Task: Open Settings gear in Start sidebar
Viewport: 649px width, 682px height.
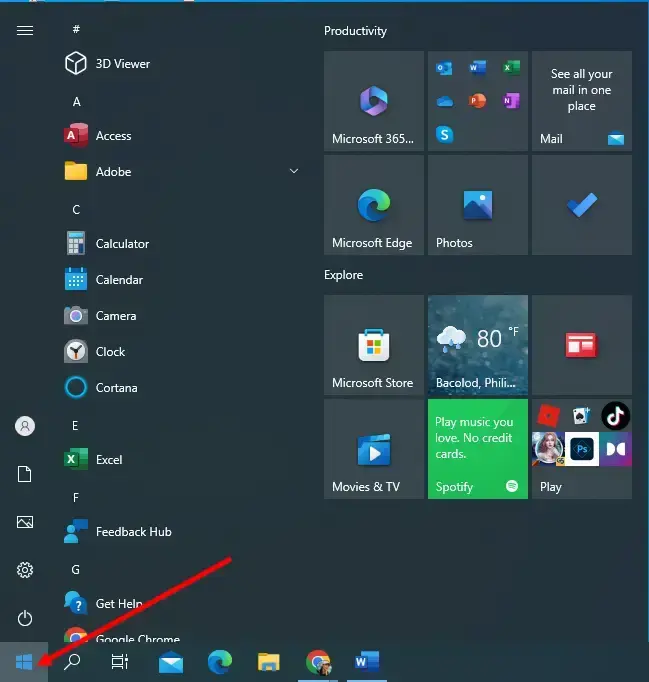Action: (25, 570)
